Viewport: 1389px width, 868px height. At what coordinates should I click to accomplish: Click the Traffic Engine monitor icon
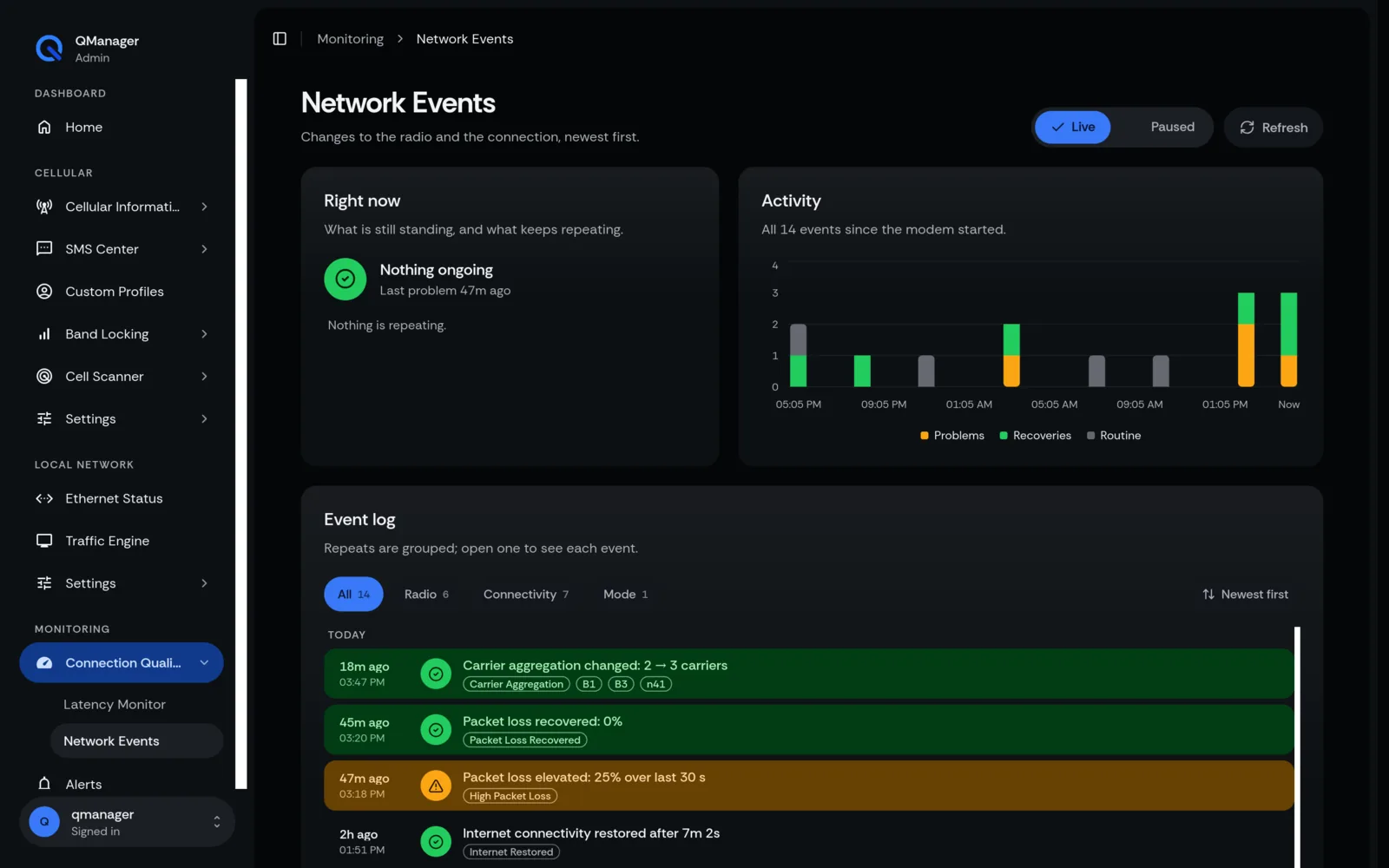coord(44,541)
